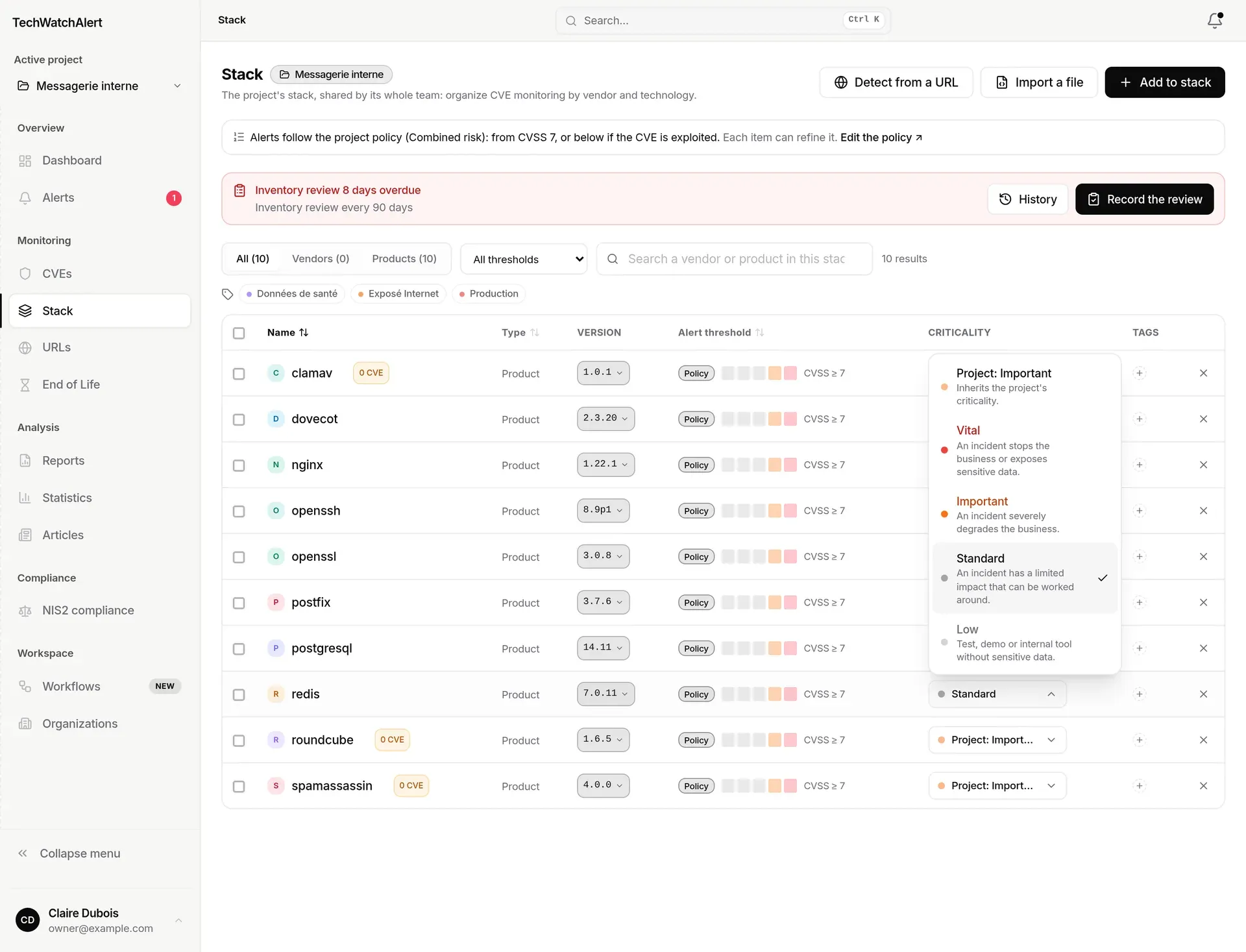Click the Dashboard sidebar icon
1246x952 pixels.
click(25, 161)
